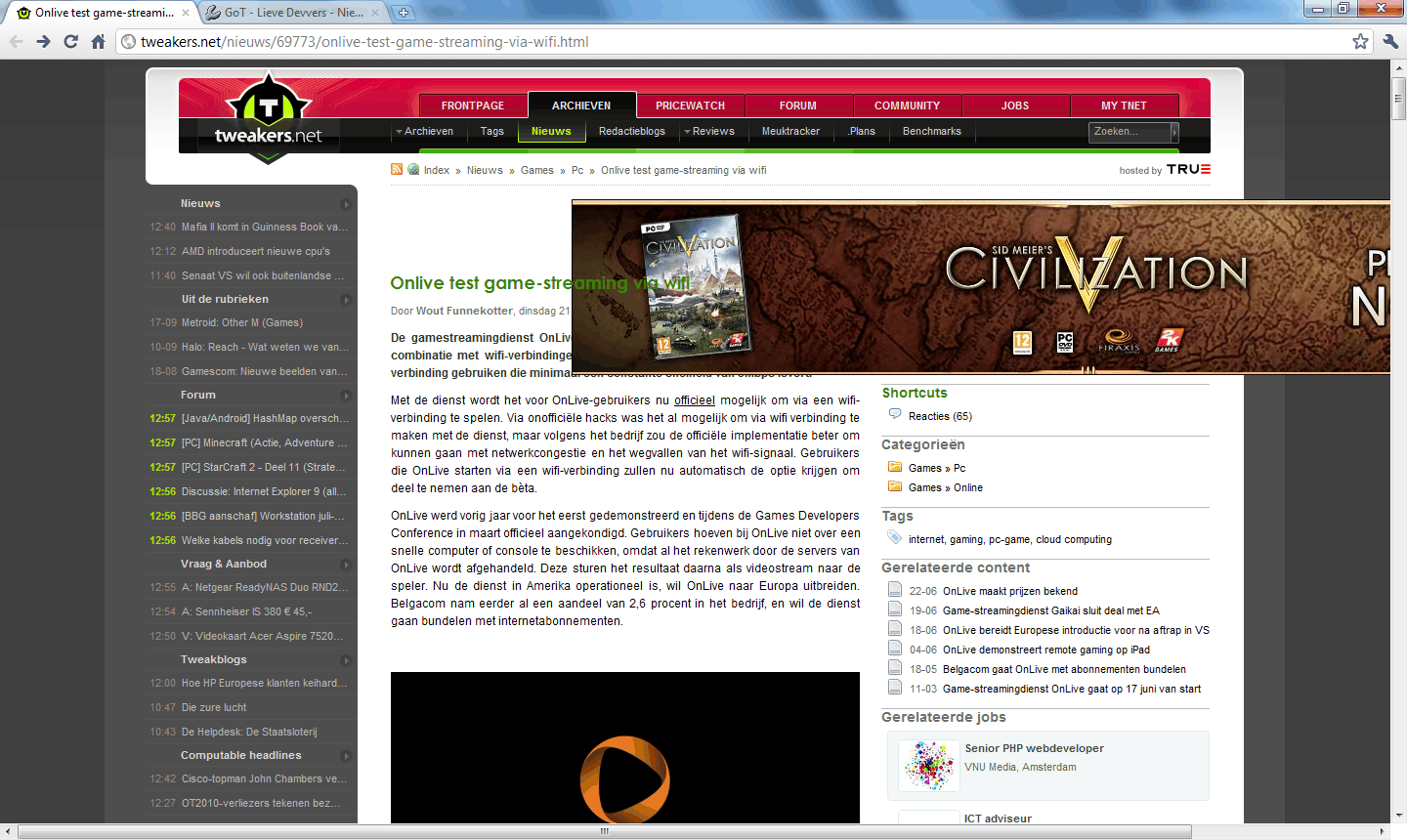The height and width of the screenshot is (840, 1407).
Task: Close the Onlive test game-streaming tab
Action: pos(186,13)
